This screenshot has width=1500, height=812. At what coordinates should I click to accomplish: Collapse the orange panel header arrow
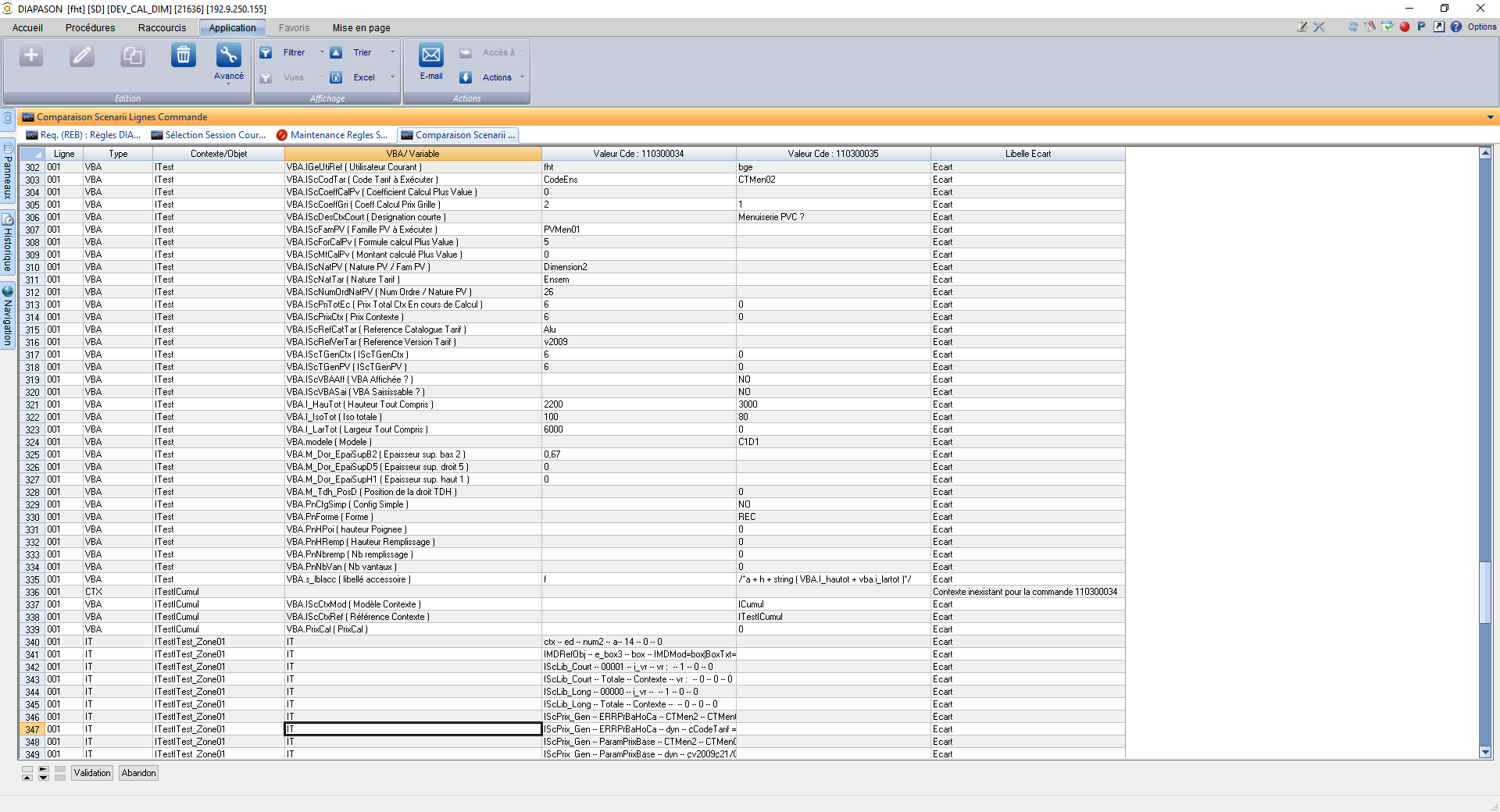coord(1490,117)
